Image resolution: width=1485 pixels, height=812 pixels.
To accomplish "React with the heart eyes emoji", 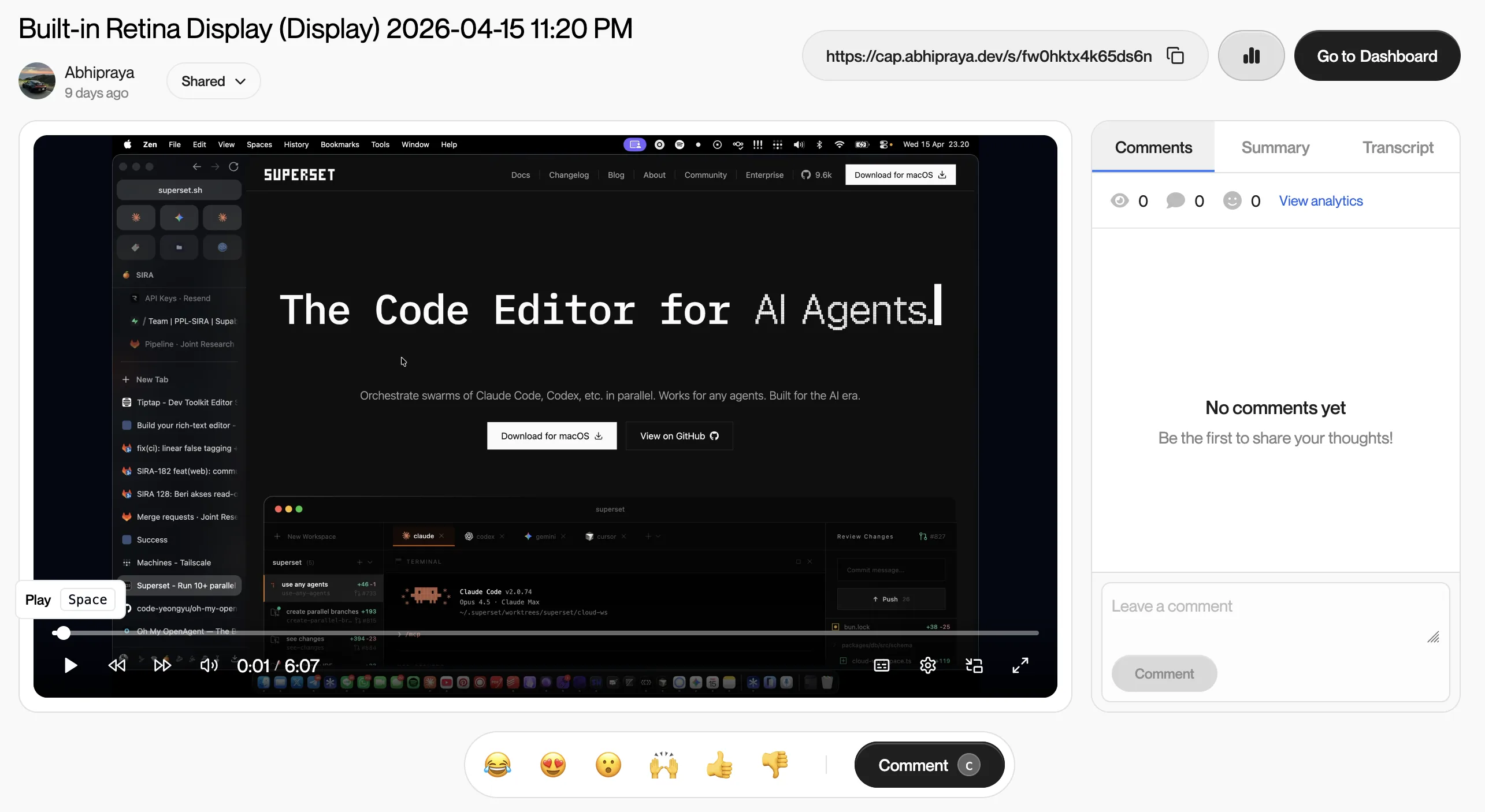I will pyautogui.click(x=553, y=765).
